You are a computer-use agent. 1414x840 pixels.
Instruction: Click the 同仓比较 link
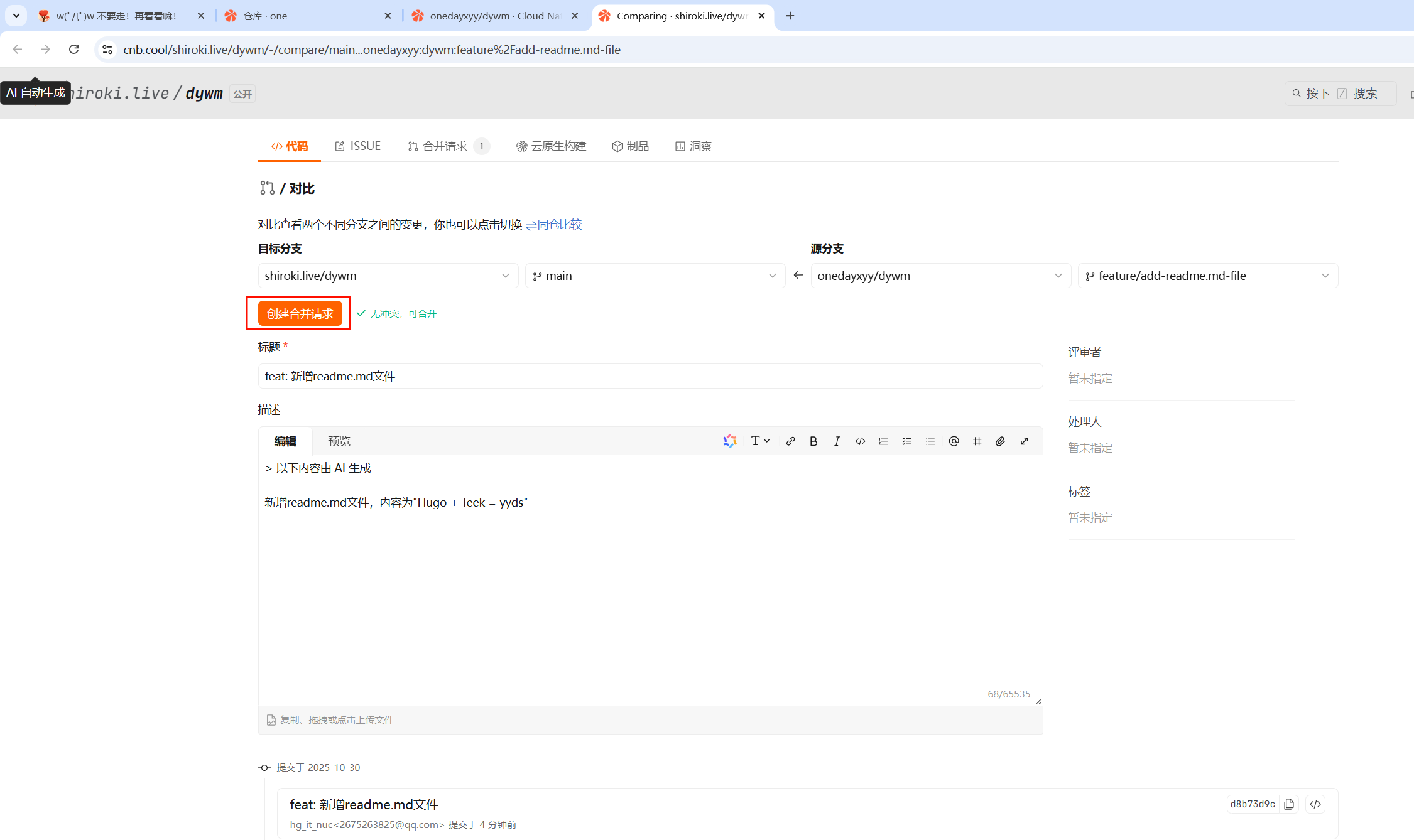(x=554, y=225)
